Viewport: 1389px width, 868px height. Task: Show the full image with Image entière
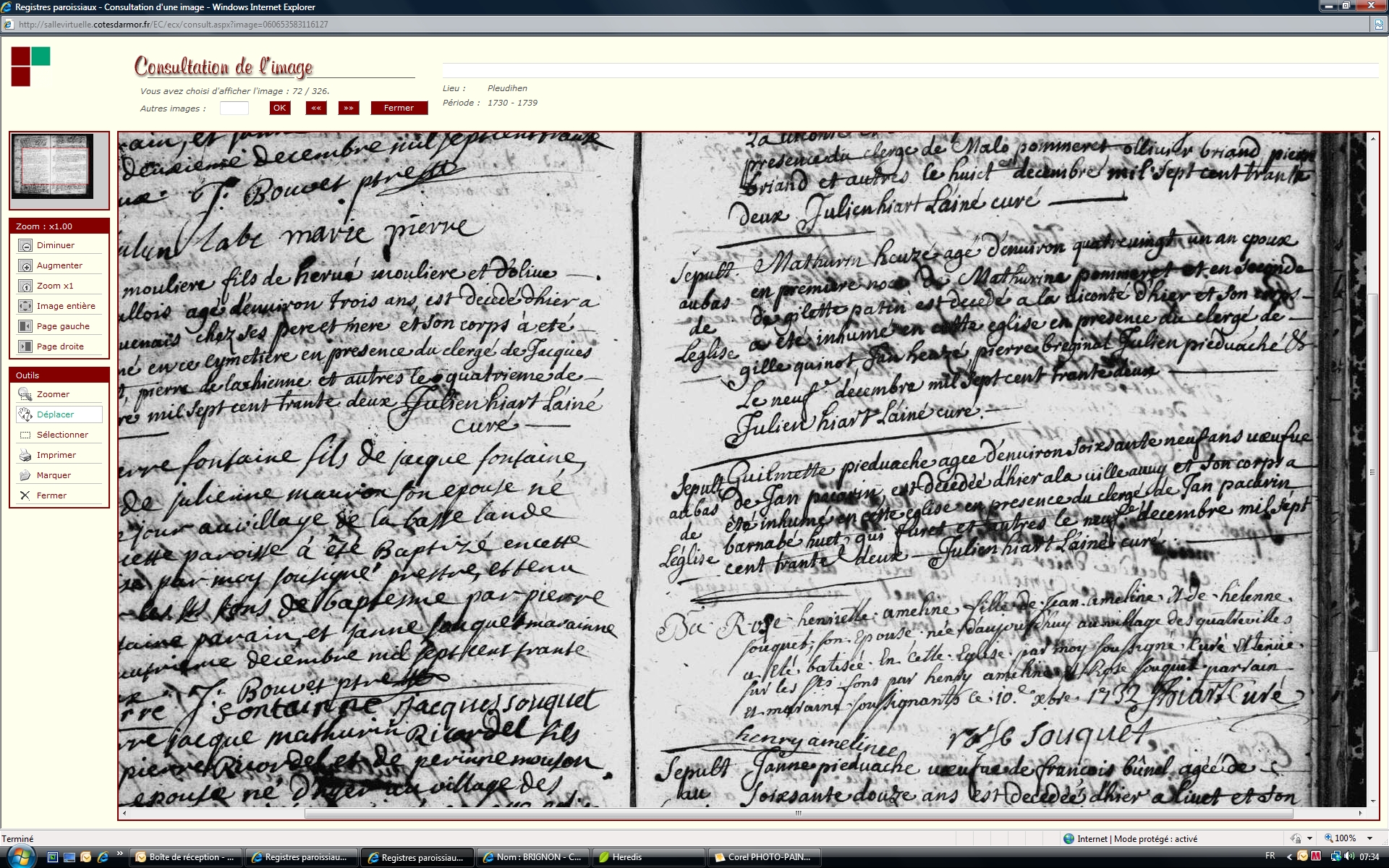click(x=26, y=307)
